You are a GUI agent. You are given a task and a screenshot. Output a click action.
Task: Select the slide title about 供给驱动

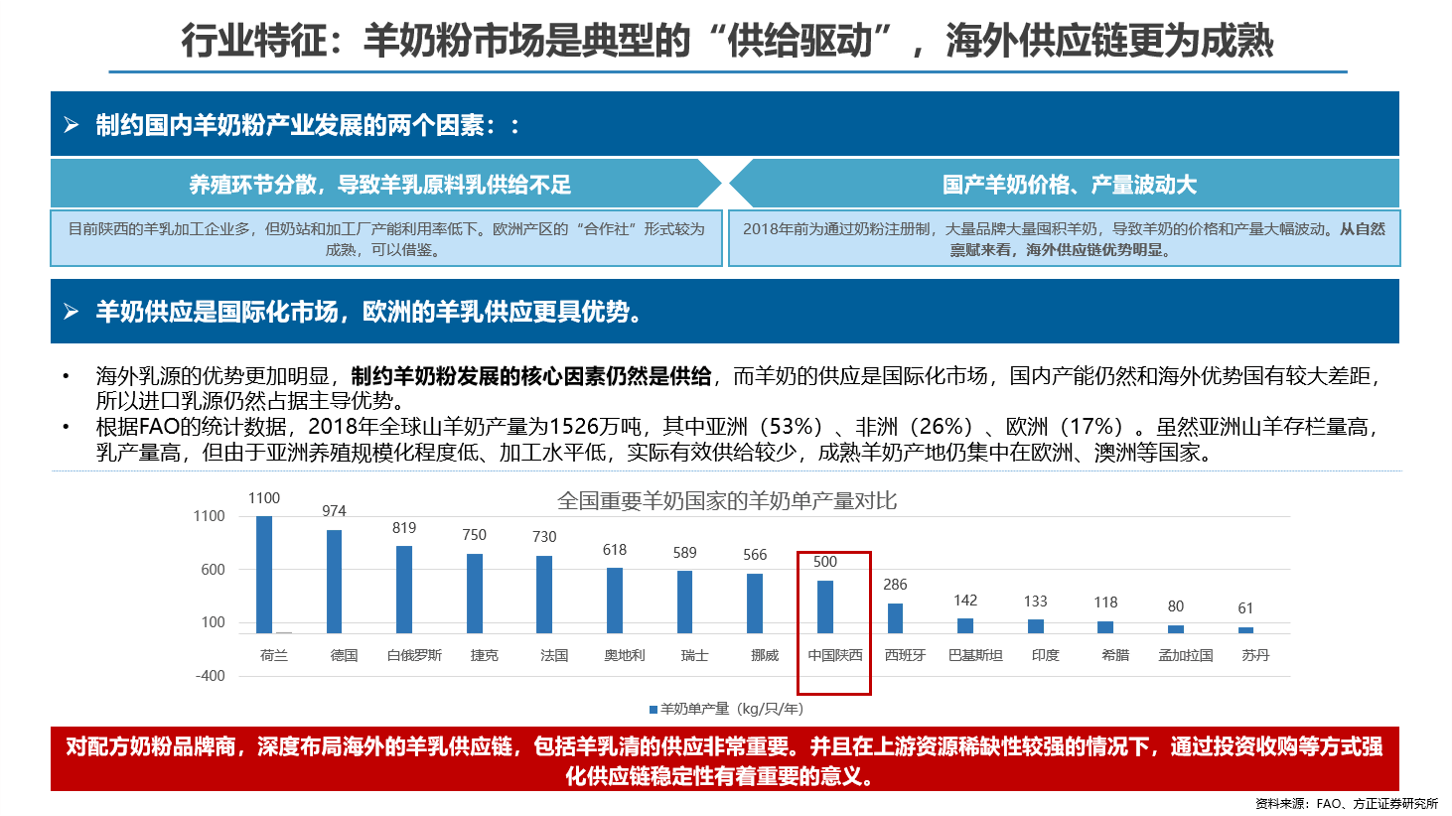coord(726,41)
